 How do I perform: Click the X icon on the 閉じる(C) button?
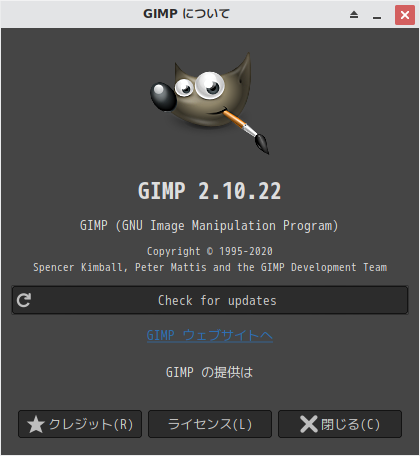(x=309, y=424)
